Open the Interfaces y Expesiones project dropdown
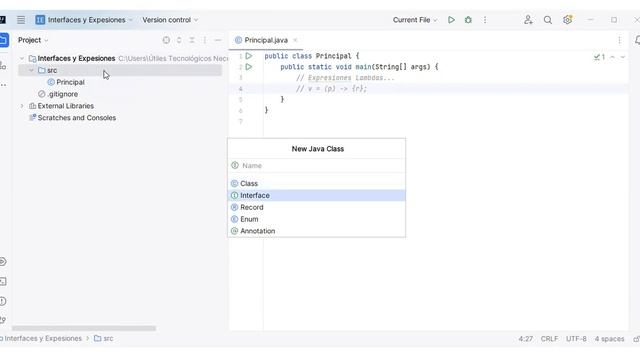The width and height of the screenshot is (640, 360). tap(84, 20)
